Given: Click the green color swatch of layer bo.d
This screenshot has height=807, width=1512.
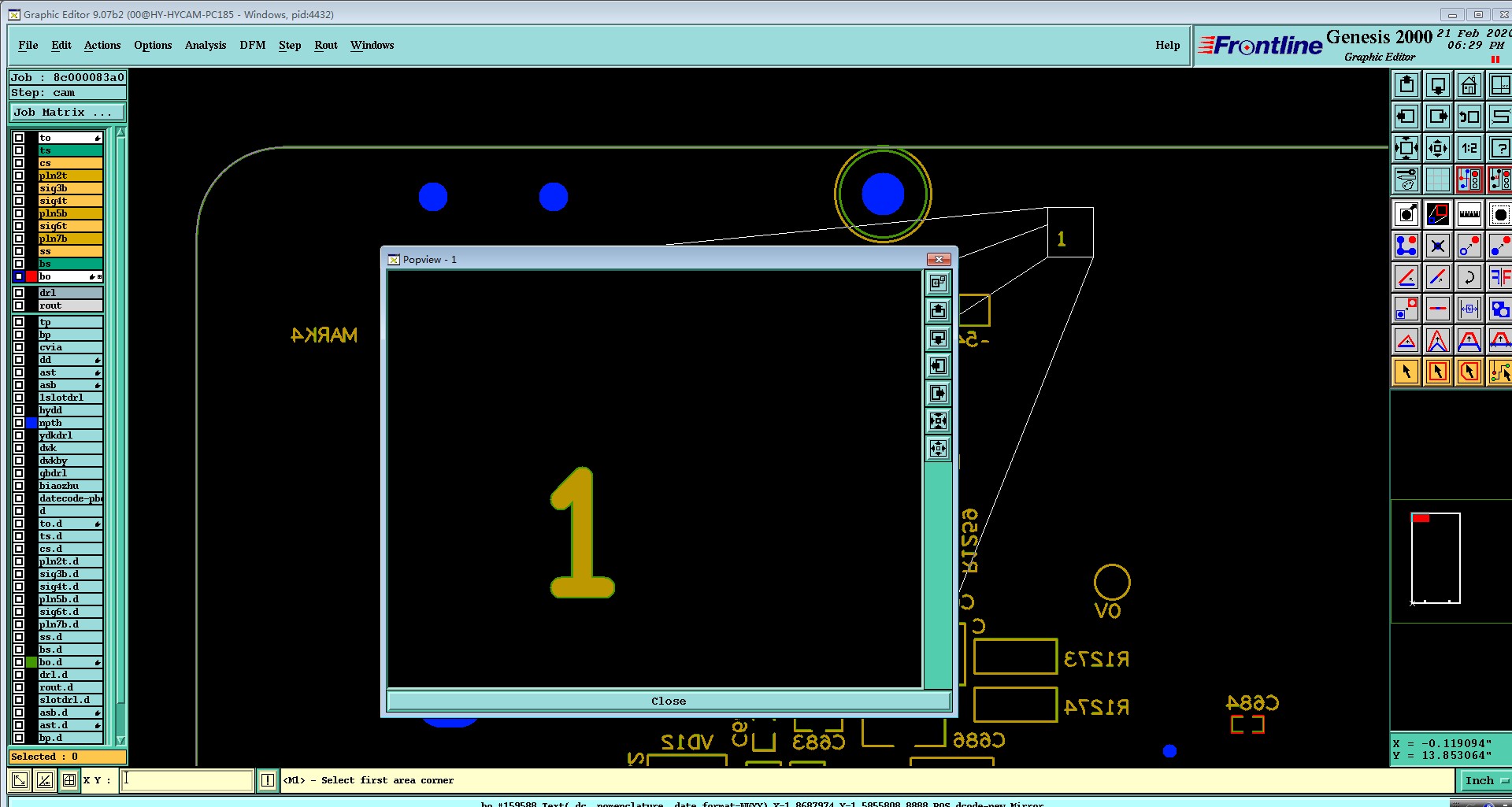Looking at the screenshot, I should 31,662.
